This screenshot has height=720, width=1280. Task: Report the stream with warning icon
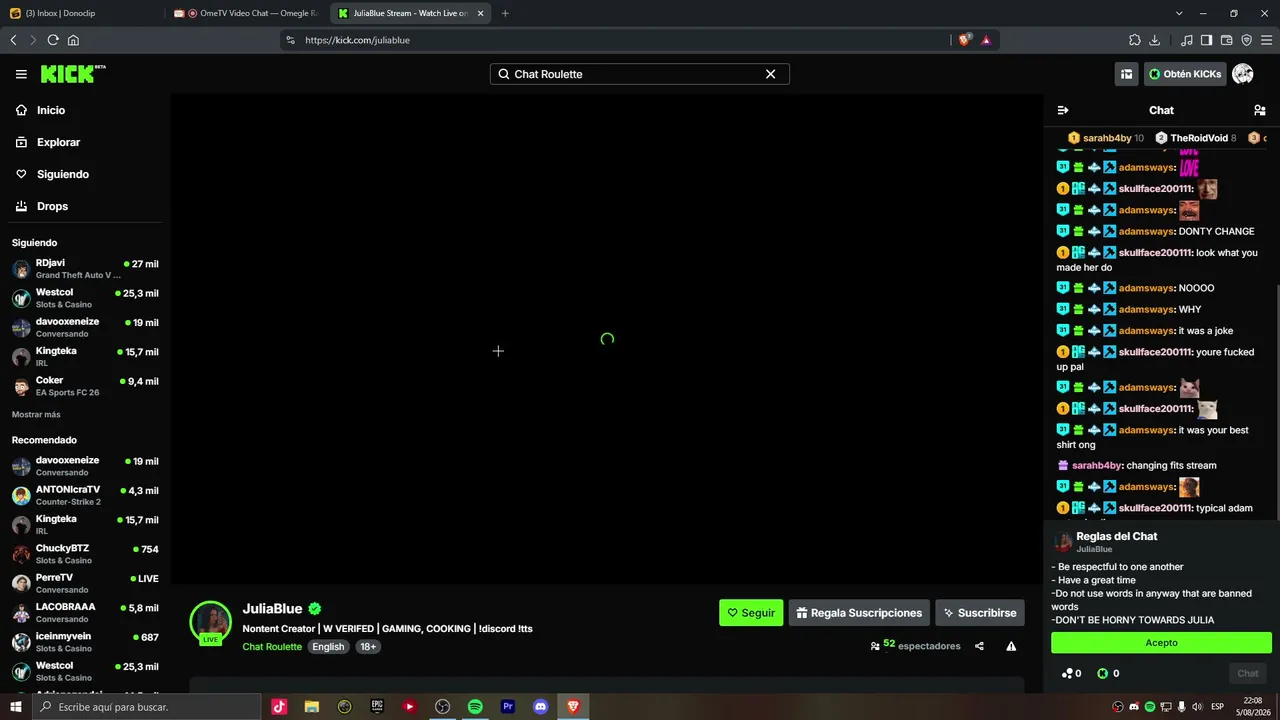(x=1011, y=646)
